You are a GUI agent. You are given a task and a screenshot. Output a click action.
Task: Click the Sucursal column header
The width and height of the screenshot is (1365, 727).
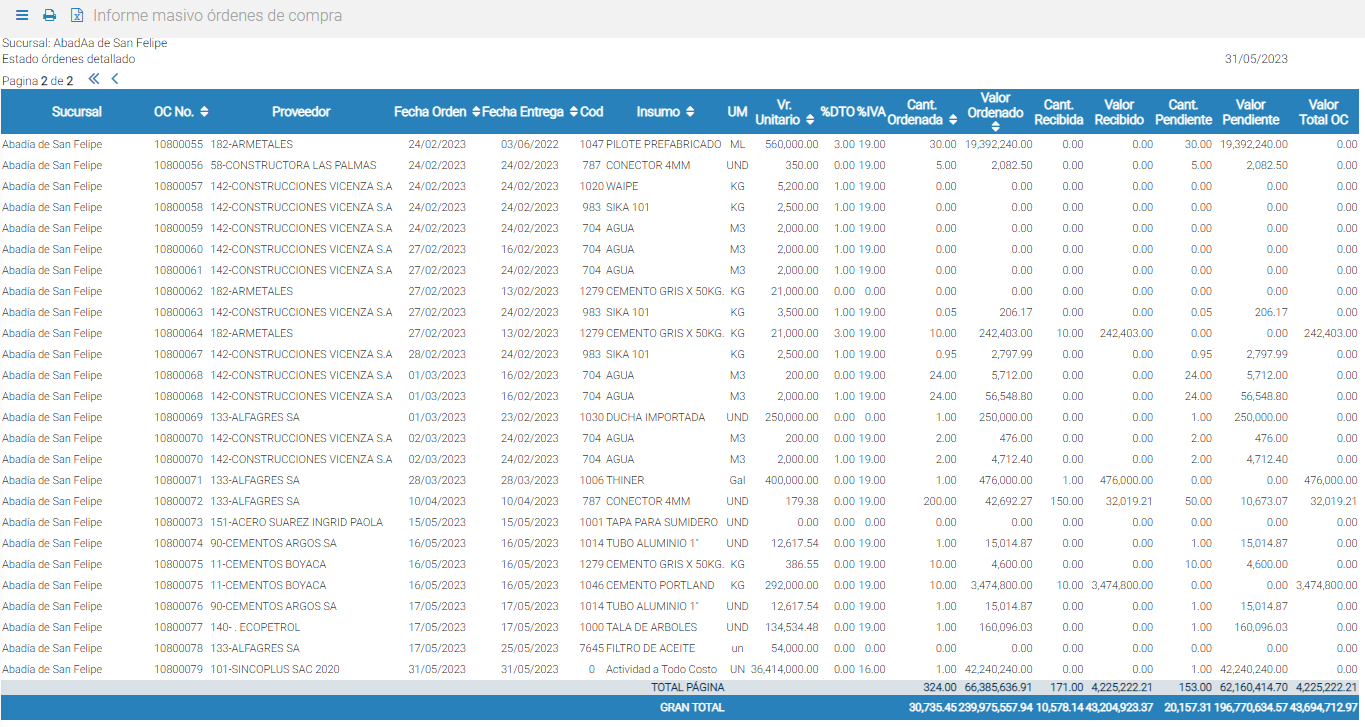point(77,112)
